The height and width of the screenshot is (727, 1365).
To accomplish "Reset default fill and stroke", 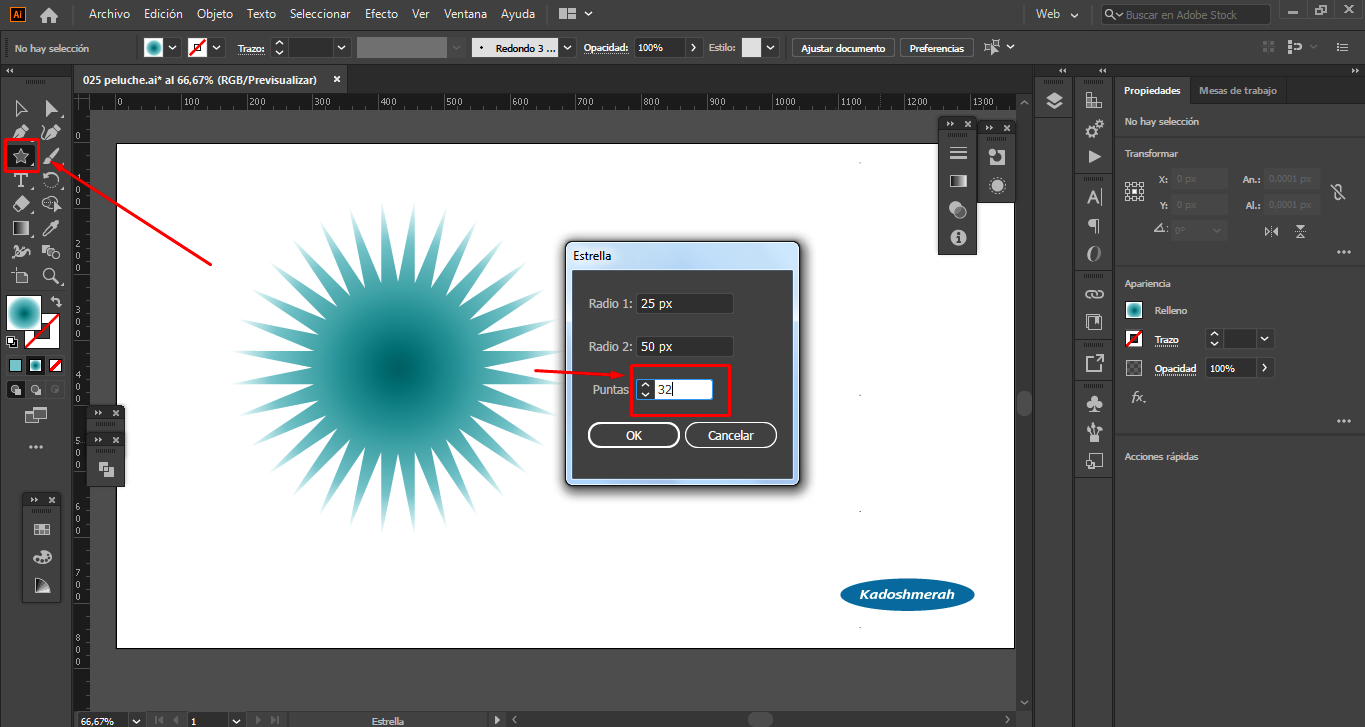I will point(12,342).
